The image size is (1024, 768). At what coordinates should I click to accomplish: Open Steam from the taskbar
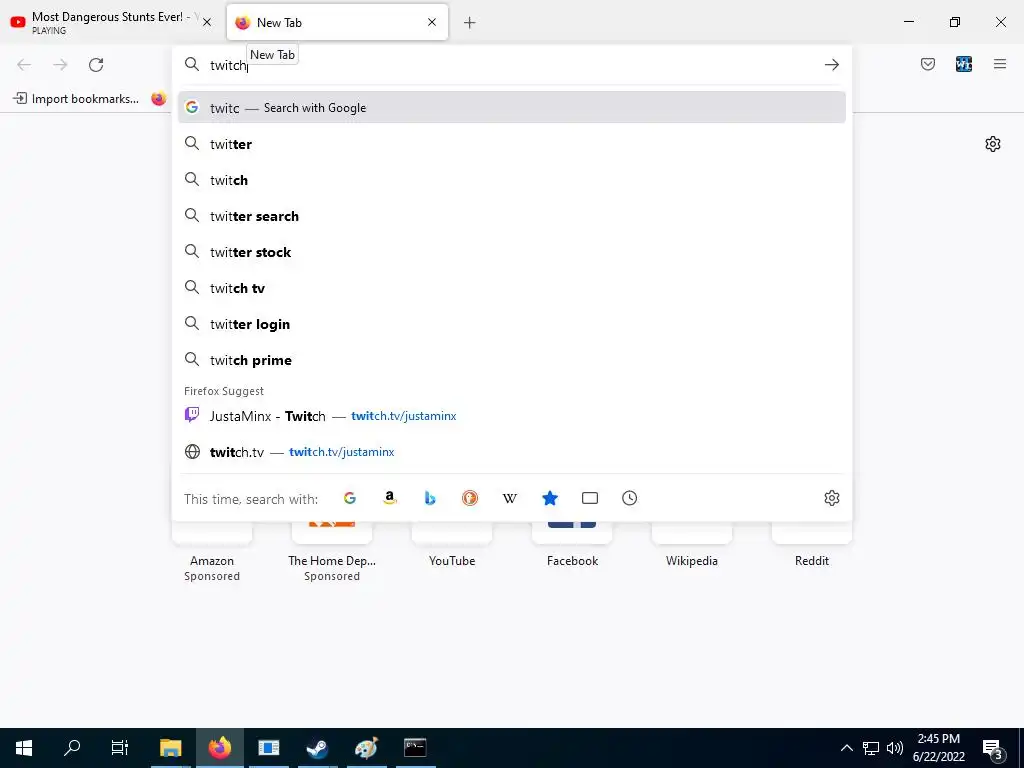point(317,748)
